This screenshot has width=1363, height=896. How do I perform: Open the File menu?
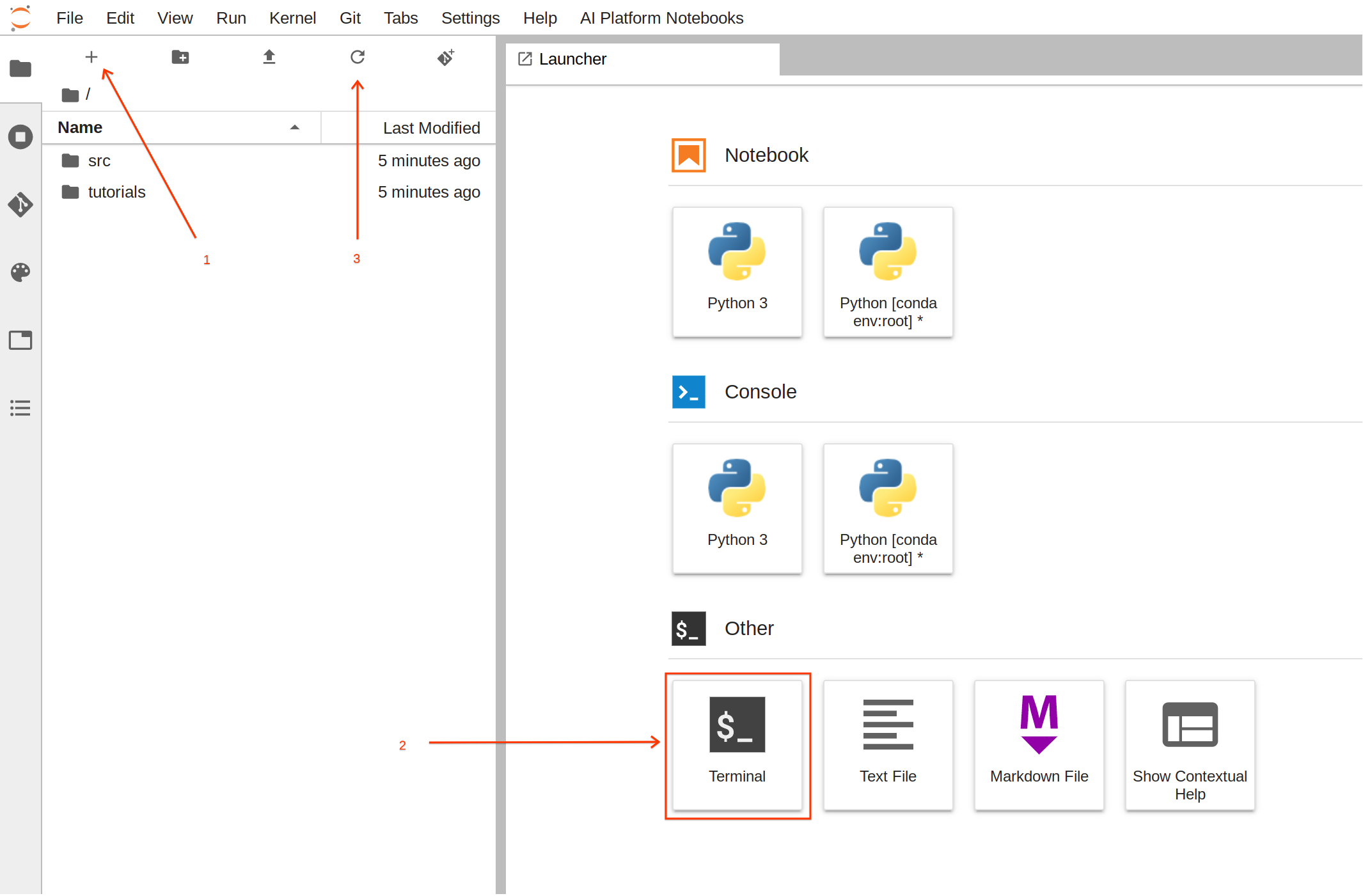[70, 18]
